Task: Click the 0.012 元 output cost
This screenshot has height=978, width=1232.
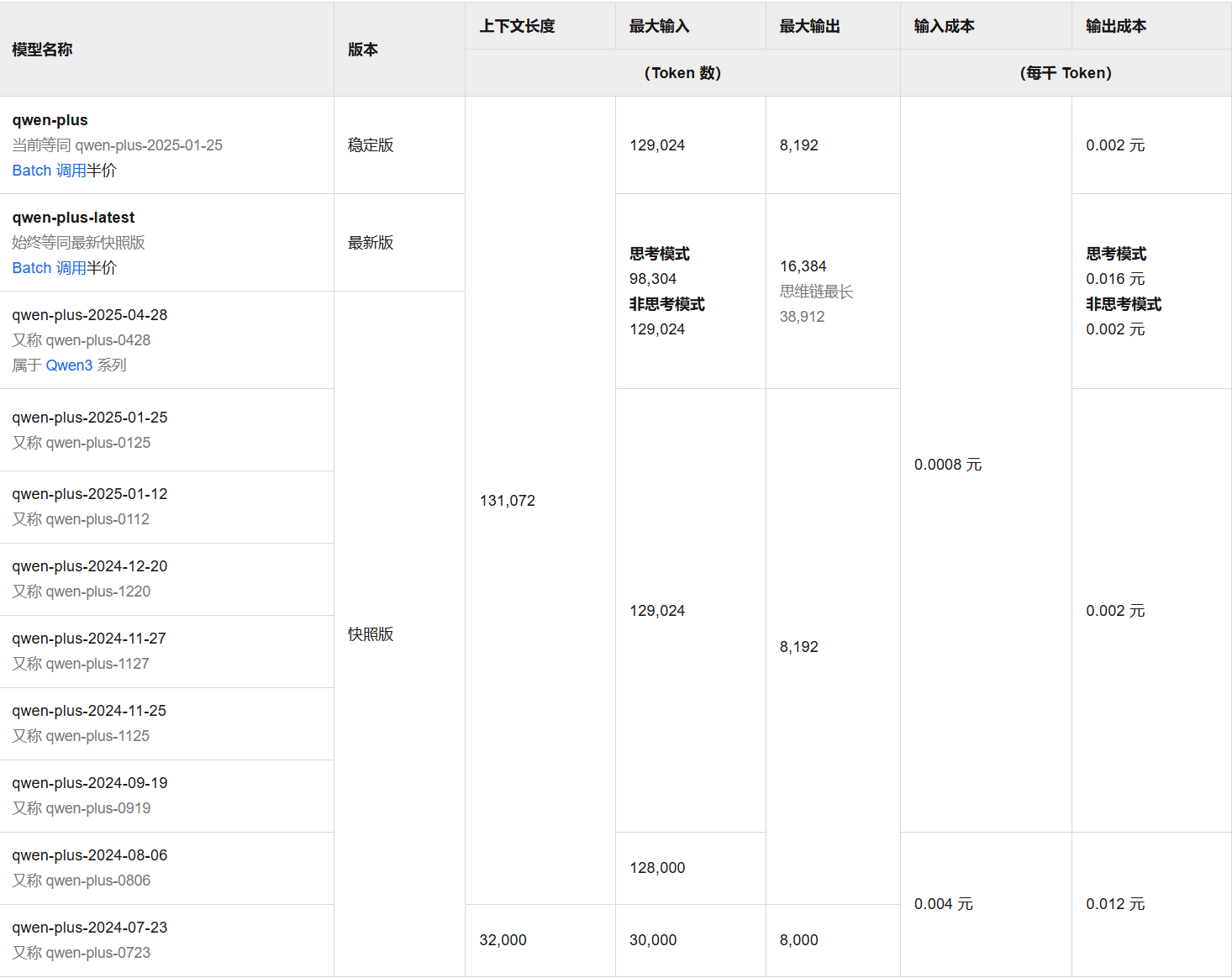Action: click(1115, 904)
